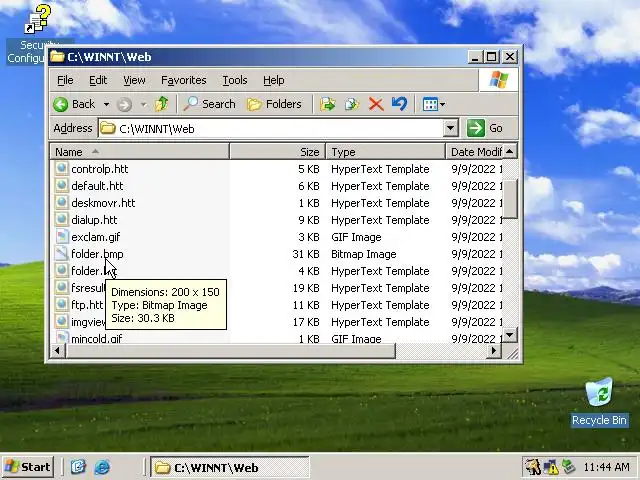The image size is (640, 480).
Task: Click the 11:44 AM tray clock
Action: (x=606, y=467)
